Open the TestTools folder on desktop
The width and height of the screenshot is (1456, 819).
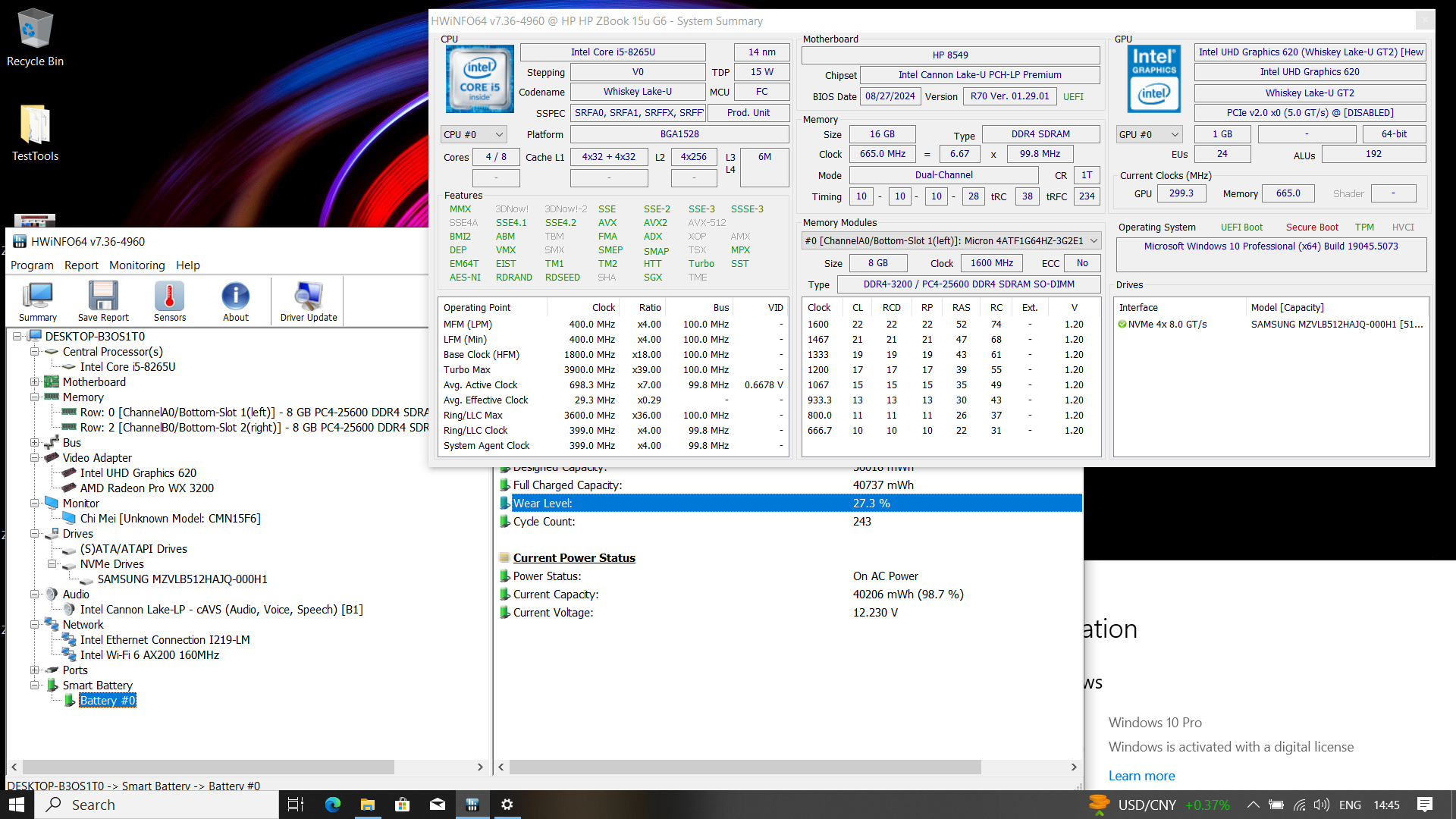(x=35, y=133)
